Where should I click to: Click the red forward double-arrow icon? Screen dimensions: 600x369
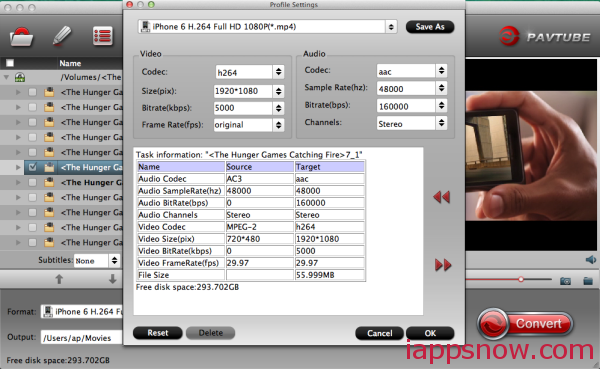pos(443,265)
